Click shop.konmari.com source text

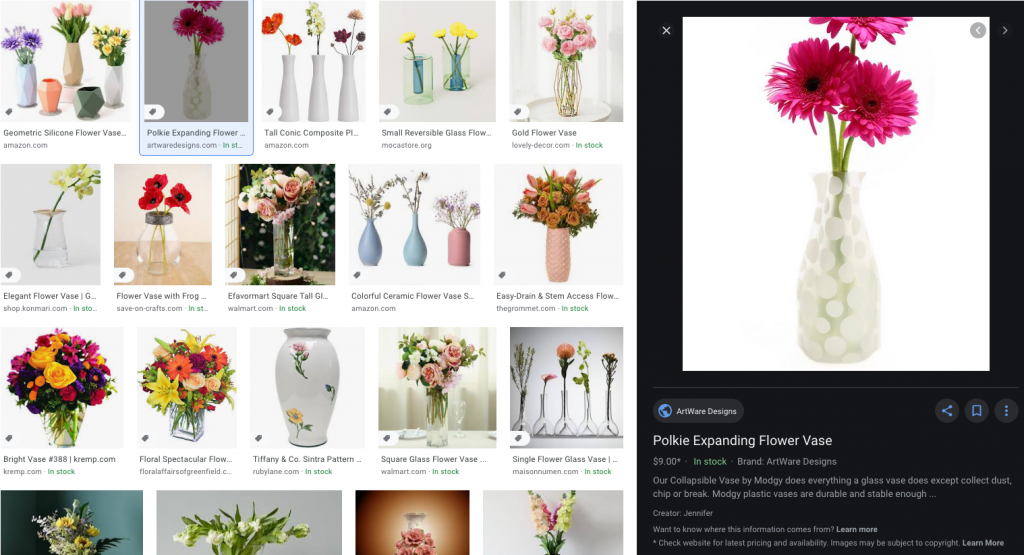coord(35,308)
